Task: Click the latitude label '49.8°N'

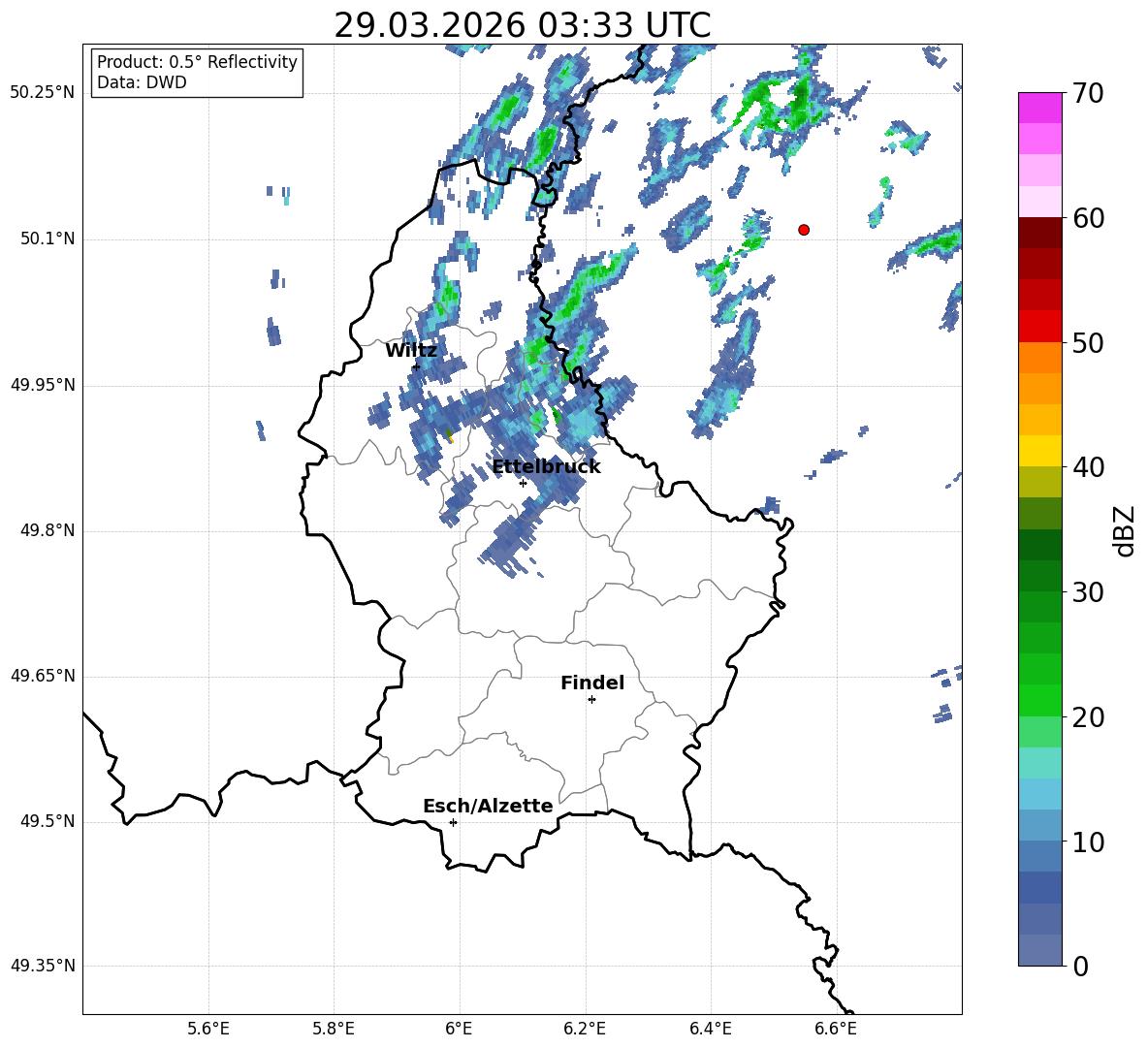Action: coord(48,530)
